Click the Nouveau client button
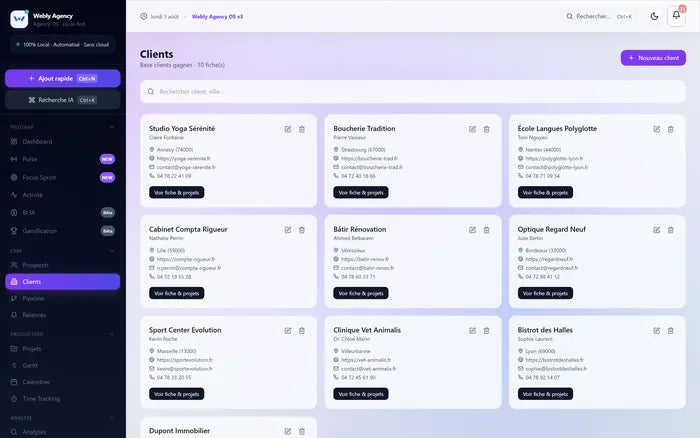The width and height of the screenshot is (700, 438). 653,58
